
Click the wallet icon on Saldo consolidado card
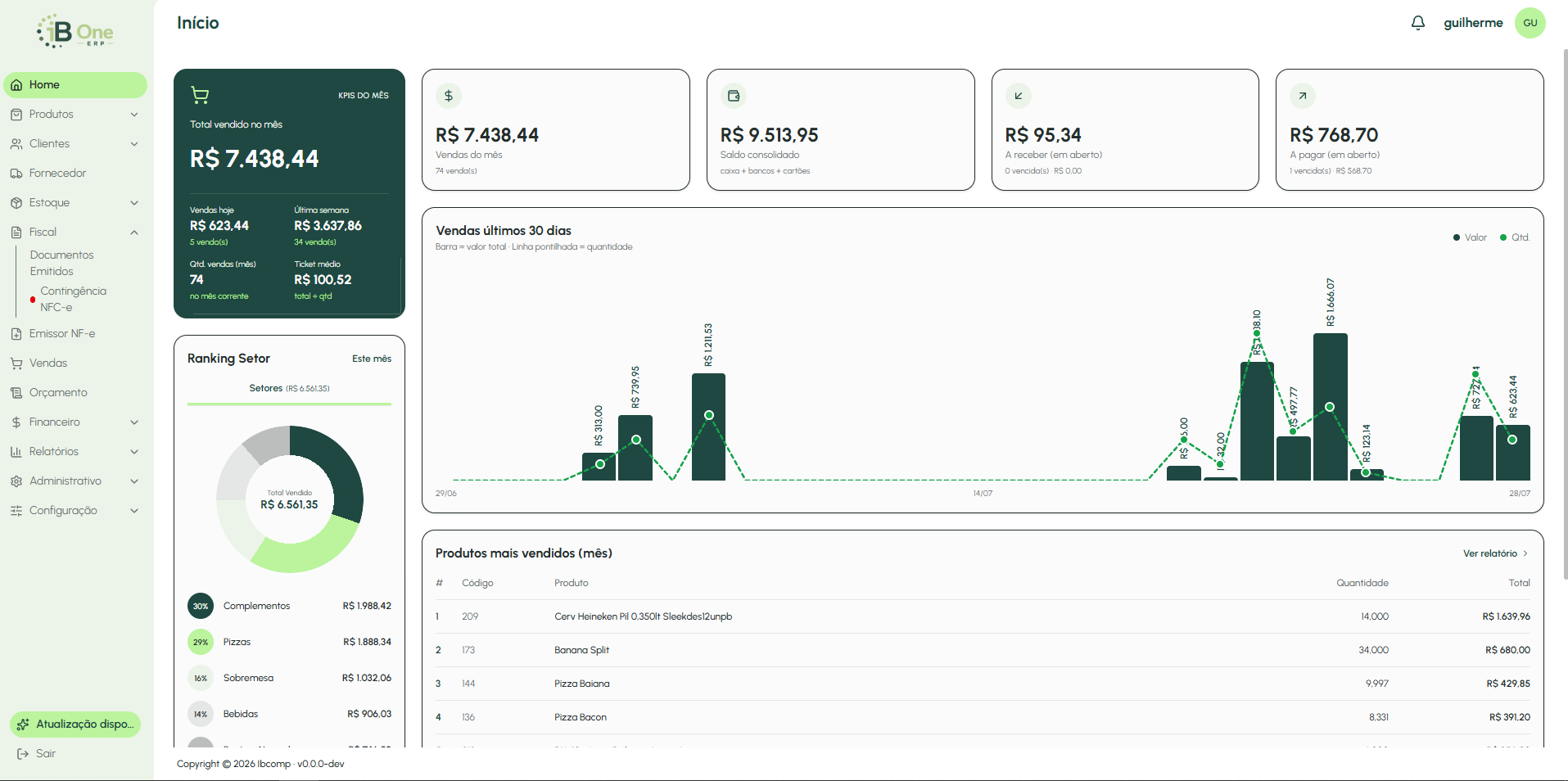734,96
